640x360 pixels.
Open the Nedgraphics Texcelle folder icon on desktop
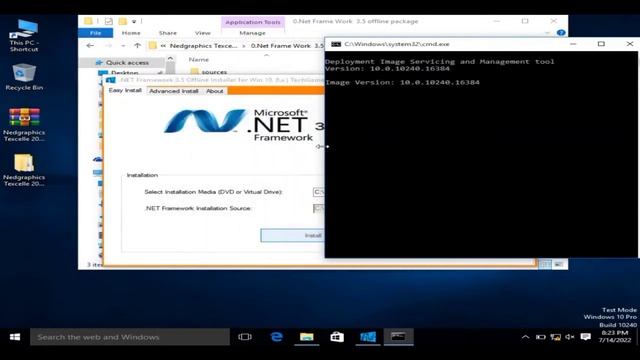tap(24, 170)
